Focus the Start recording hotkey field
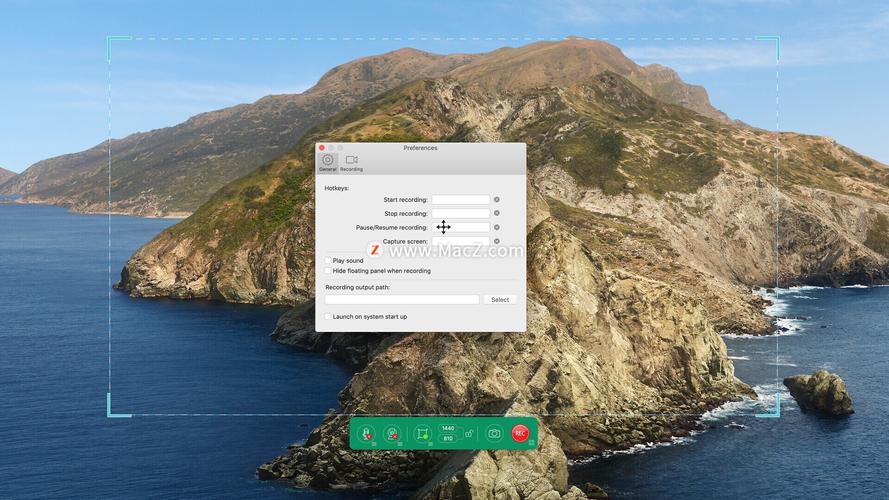 tap(460, 200)
